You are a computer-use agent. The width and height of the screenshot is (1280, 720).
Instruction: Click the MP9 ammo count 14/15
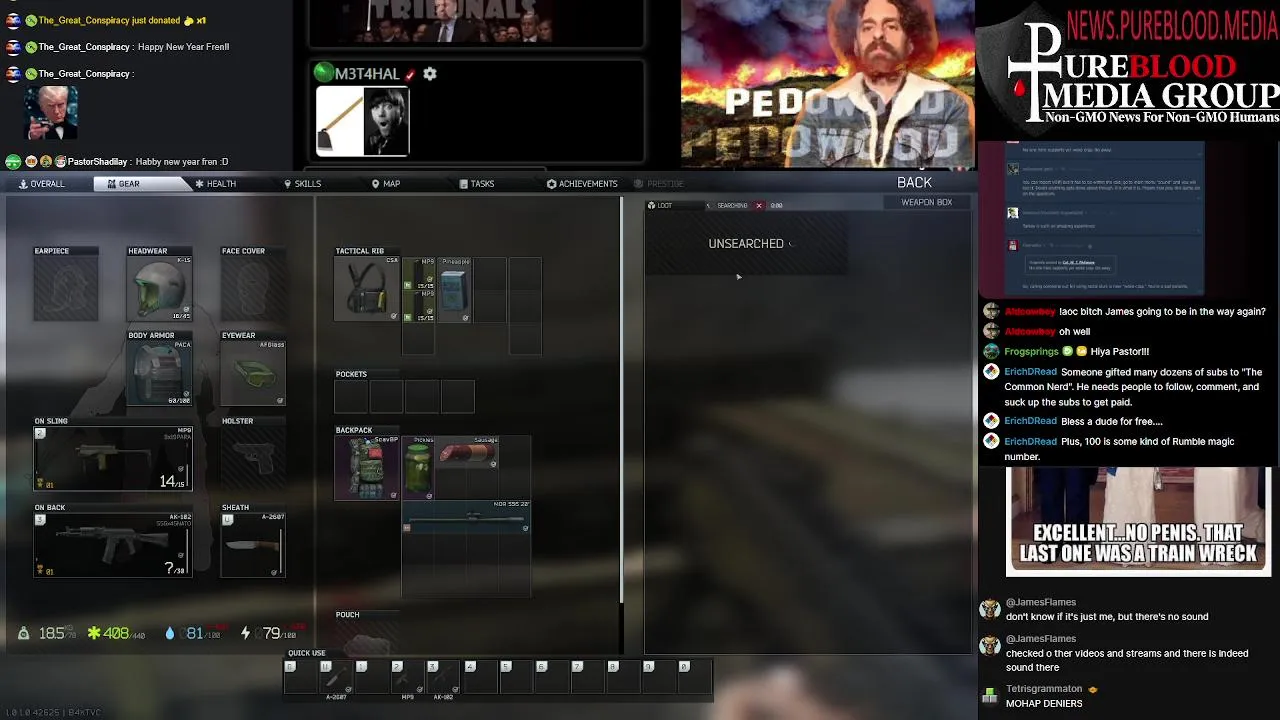coord(172,482)
